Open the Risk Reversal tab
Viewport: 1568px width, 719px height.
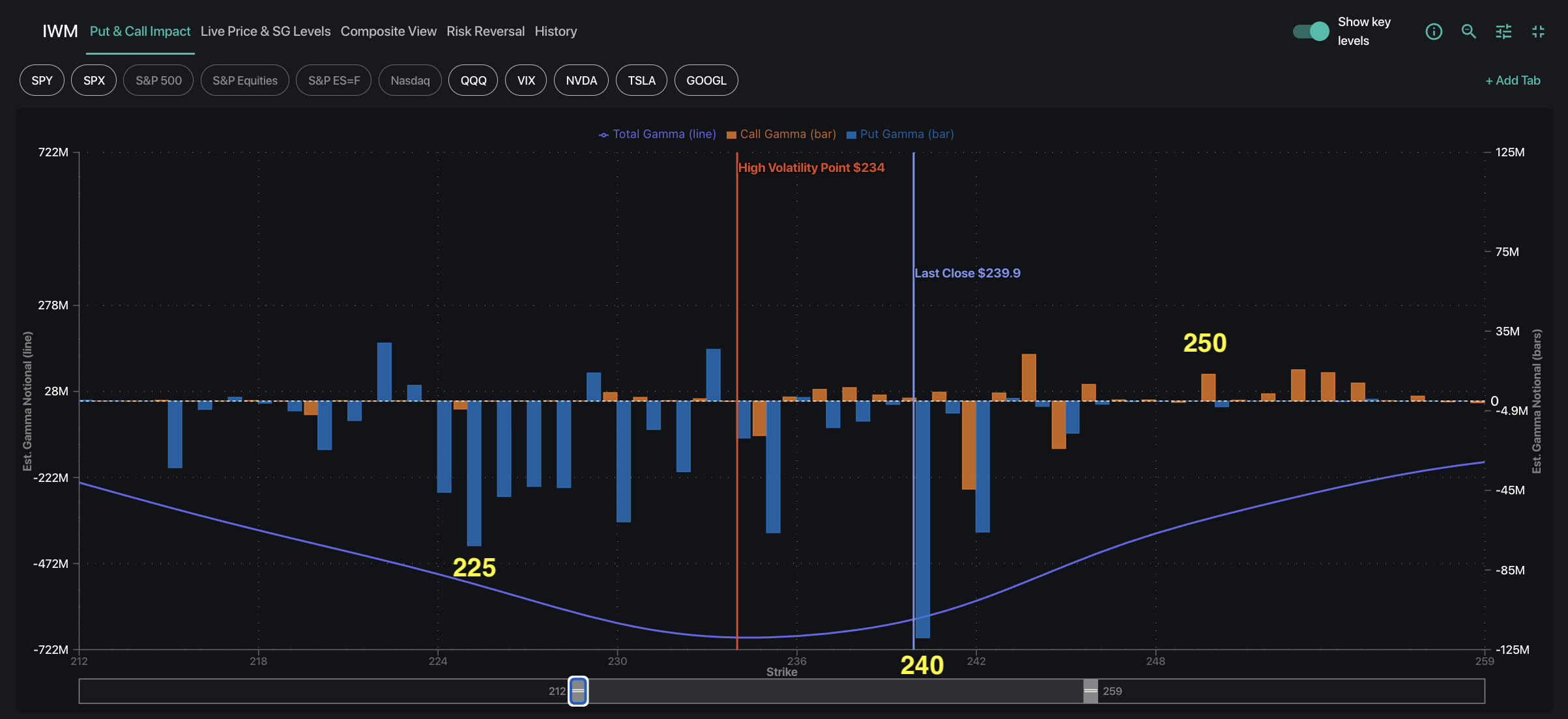point(486,31)
